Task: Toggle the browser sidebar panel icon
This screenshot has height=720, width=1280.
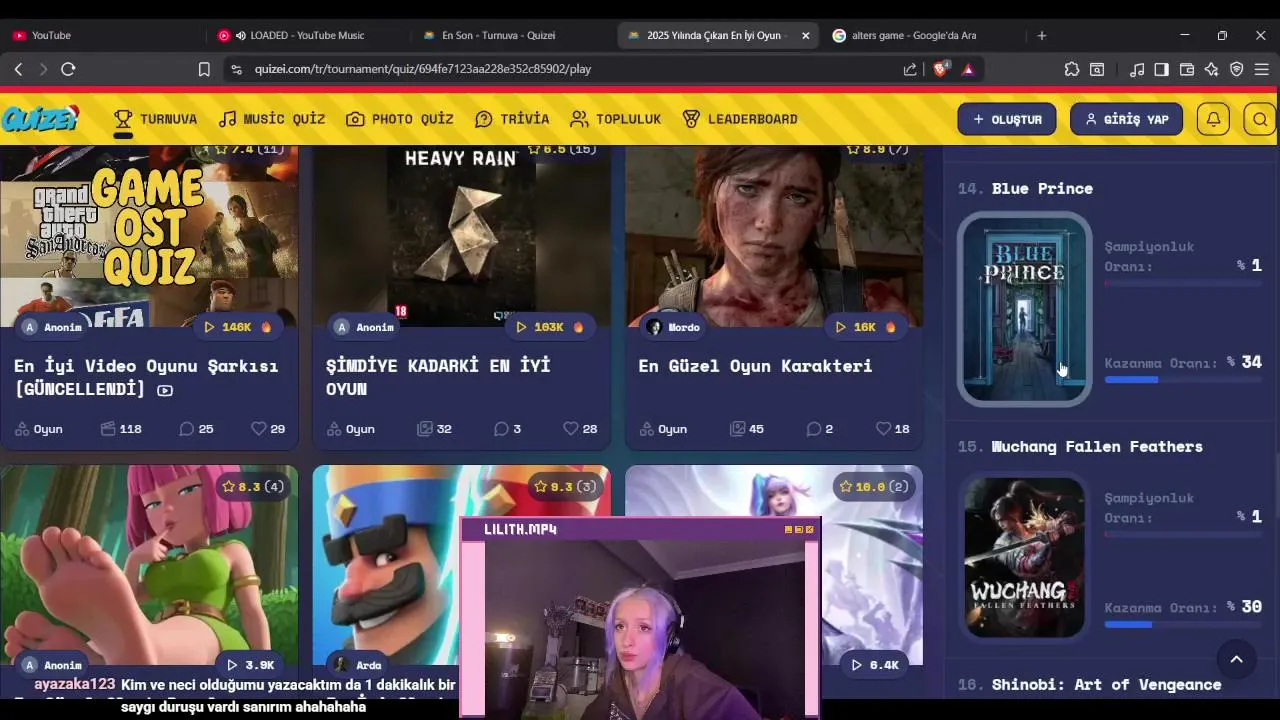Action: tap(1162, 69)
